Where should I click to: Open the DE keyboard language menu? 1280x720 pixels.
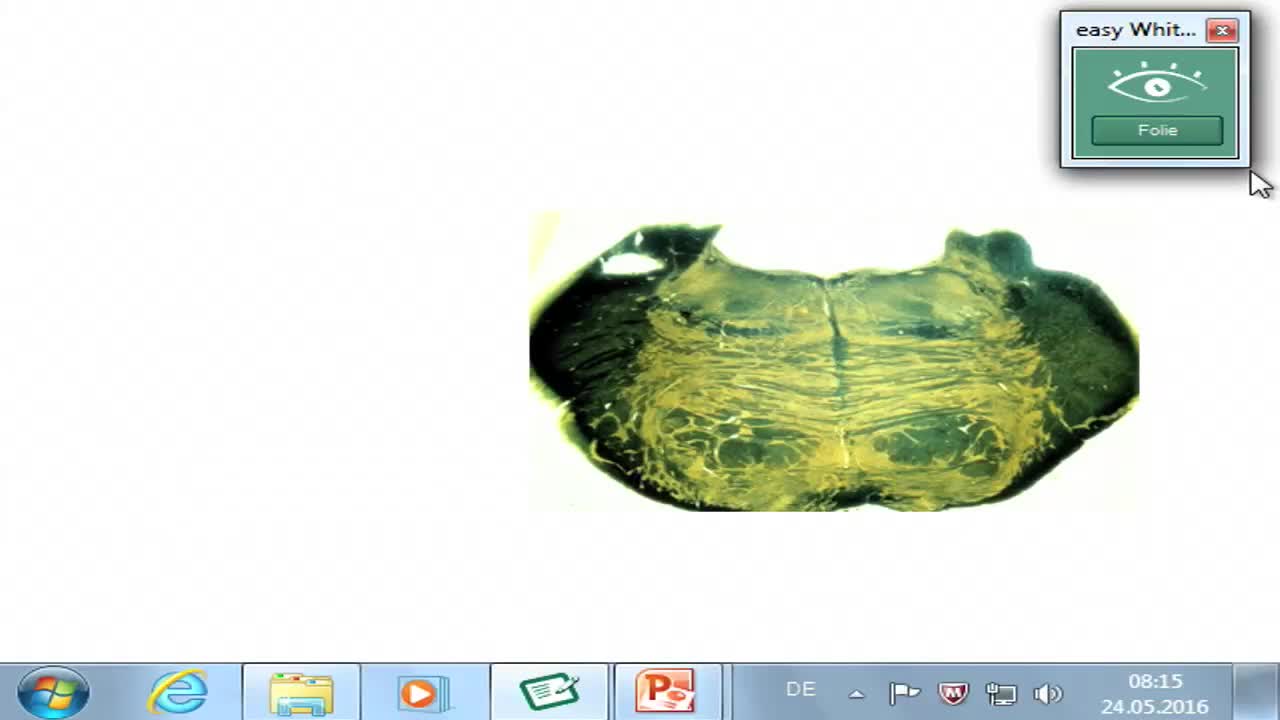[x=801, y=689]
